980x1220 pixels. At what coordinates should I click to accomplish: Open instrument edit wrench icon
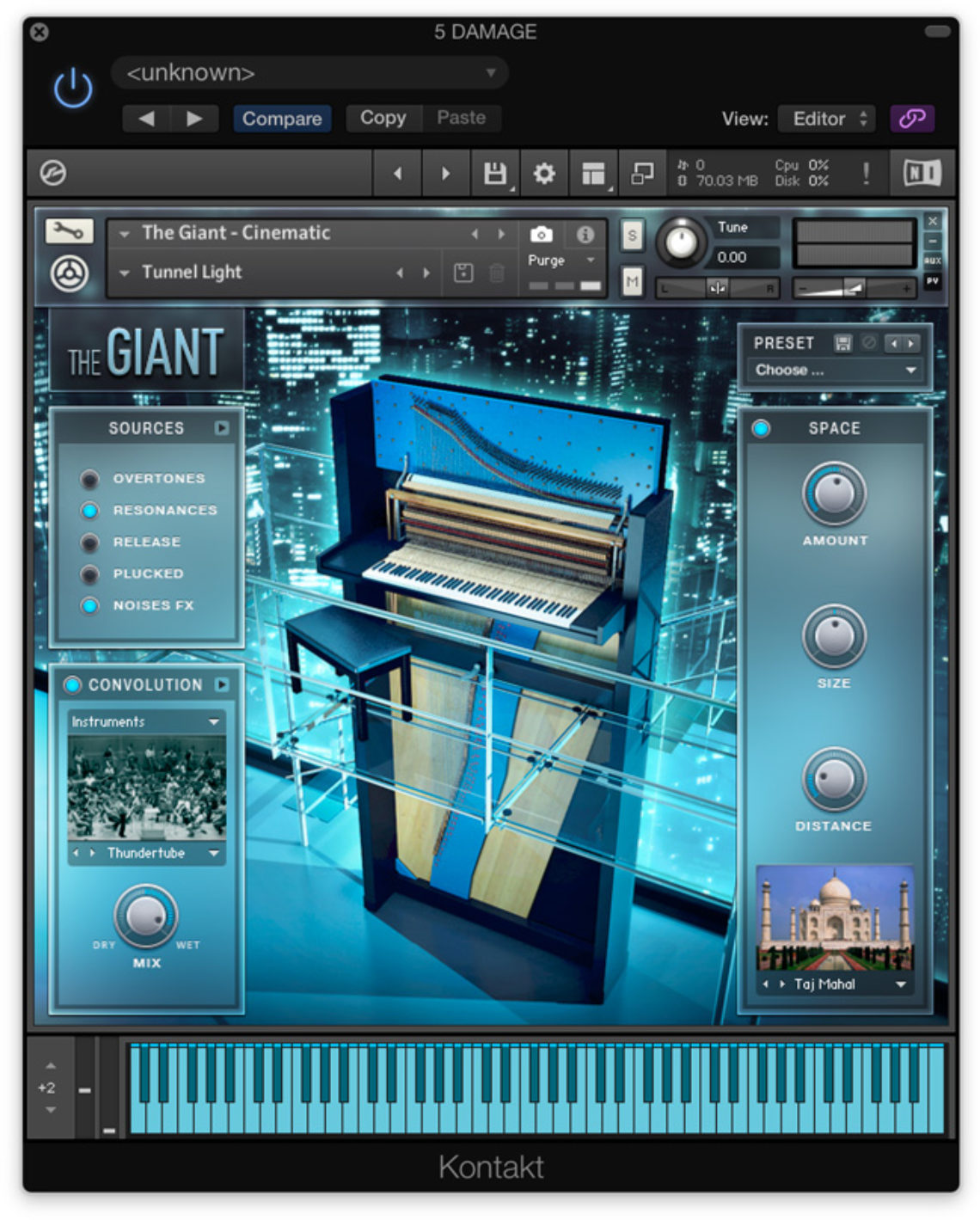[69, 231]
